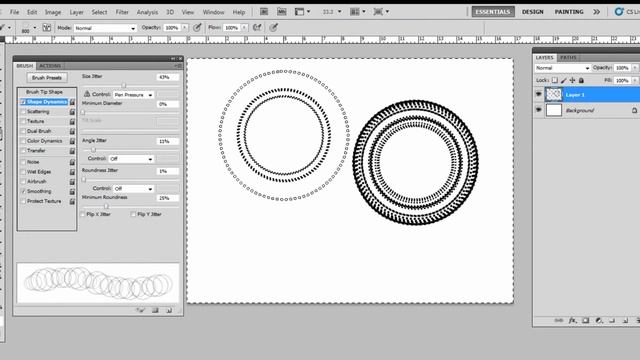Image resolution: width=640 pixels, height=360 pixels.
Task: Open Angle Jitter Control dropdown
Action: coord(131,159)
